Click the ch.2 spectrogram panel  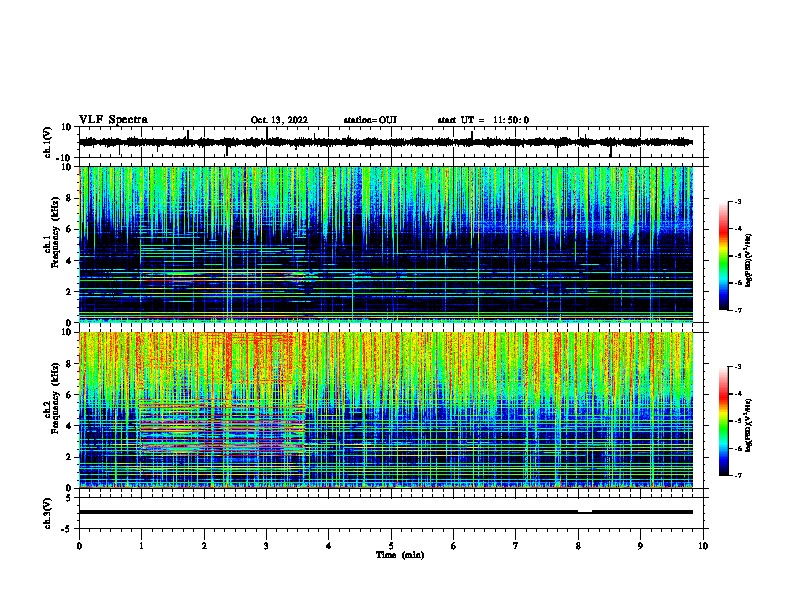(386, 410)
